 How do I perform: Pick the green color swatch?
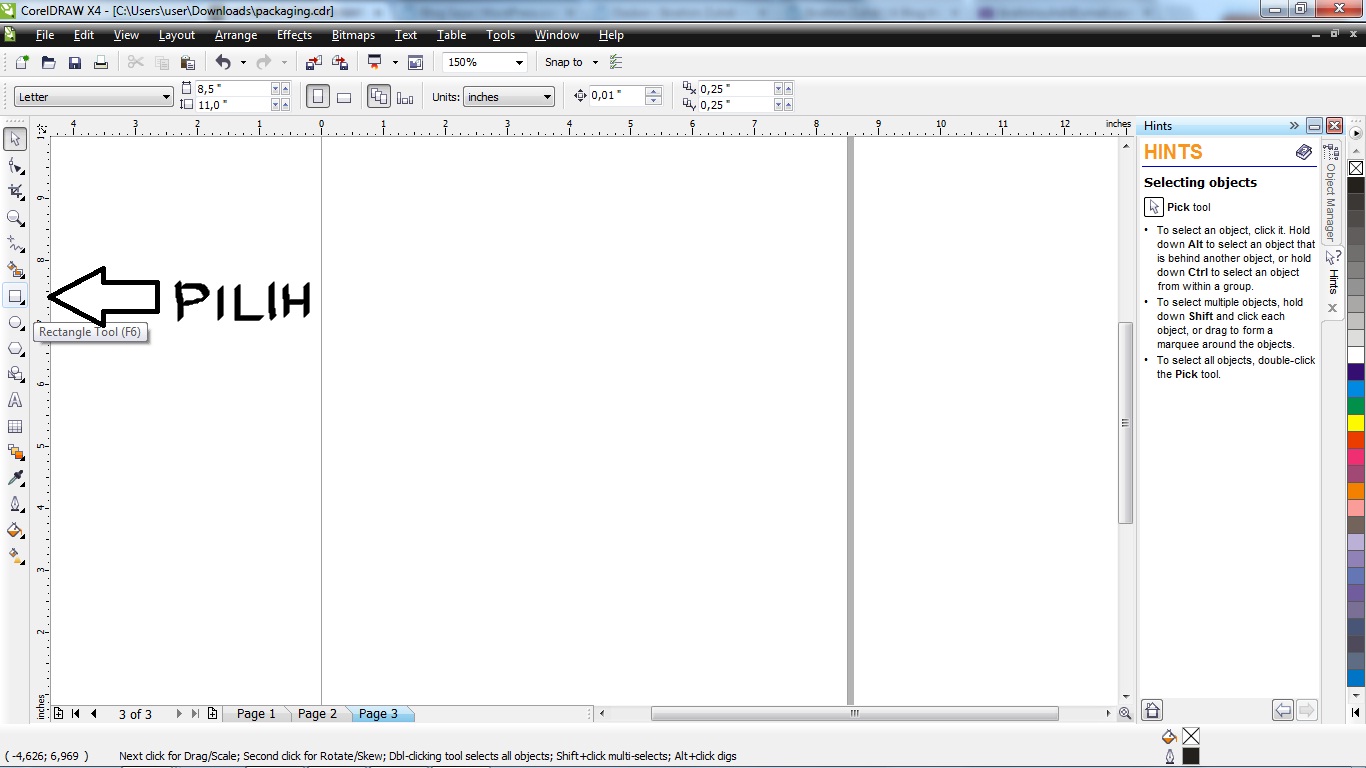click(1356, 405)
